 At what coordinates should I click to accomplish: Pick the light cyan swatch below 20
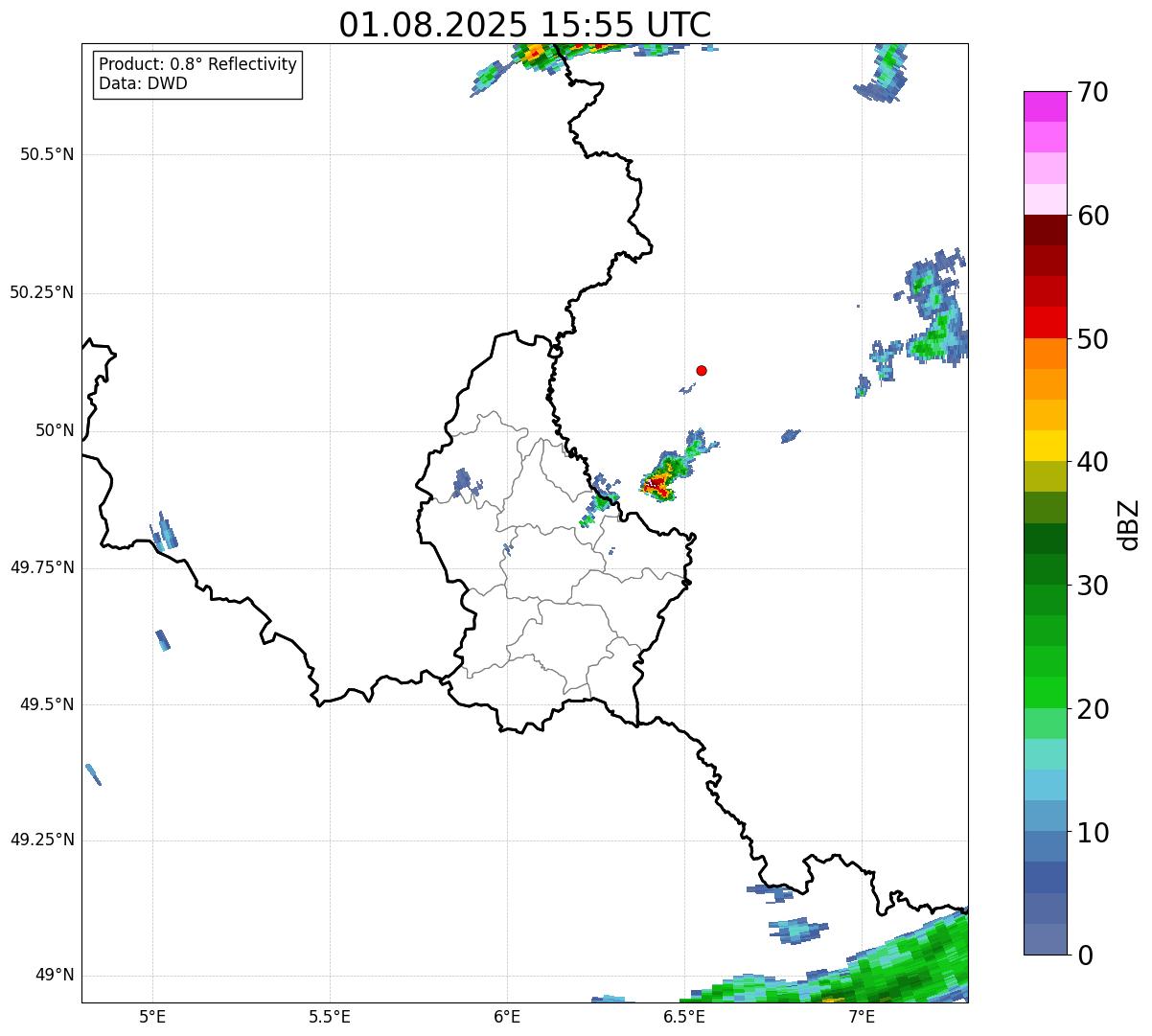(1045, 754)
